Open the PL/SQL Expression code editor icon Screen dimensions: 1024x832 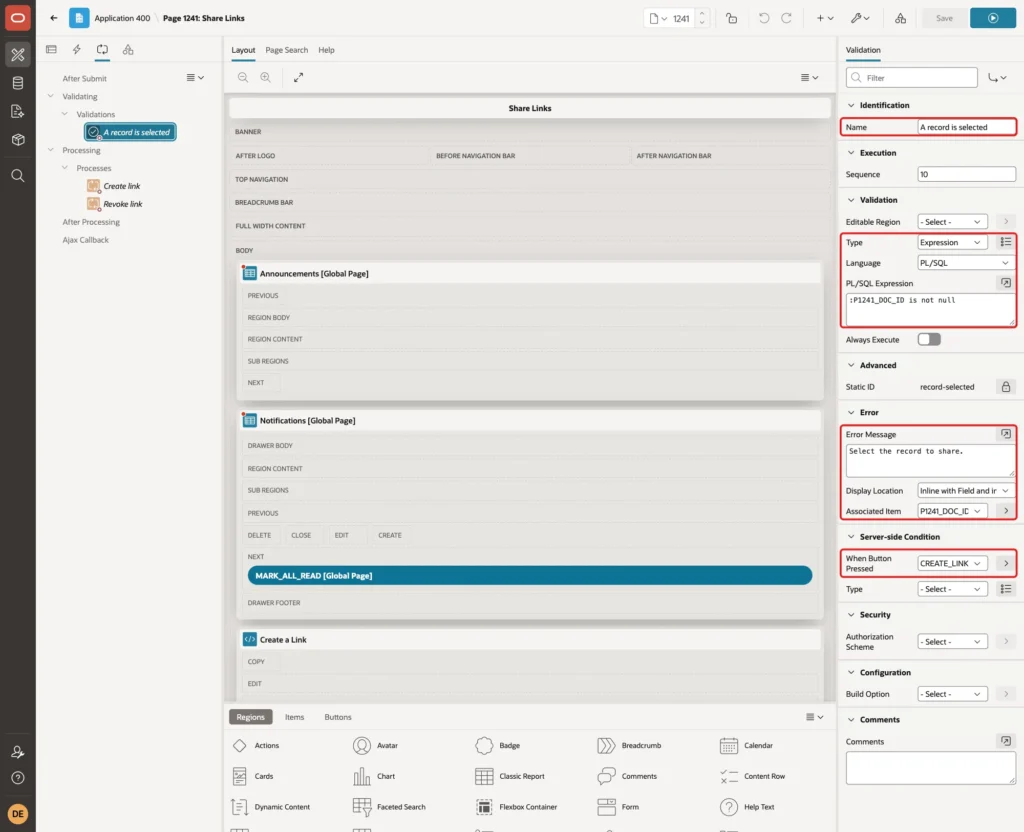[x=1006, y=283]
